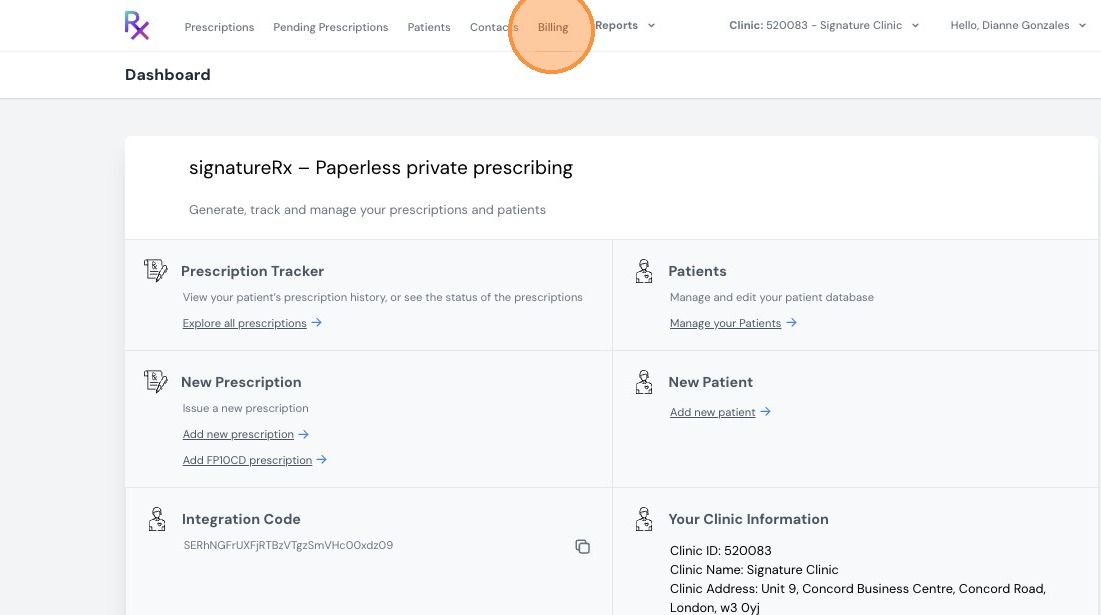This screenshot has width=1101, height=615.
Task: Select Patients in the navigation bar
Action: 429,27
